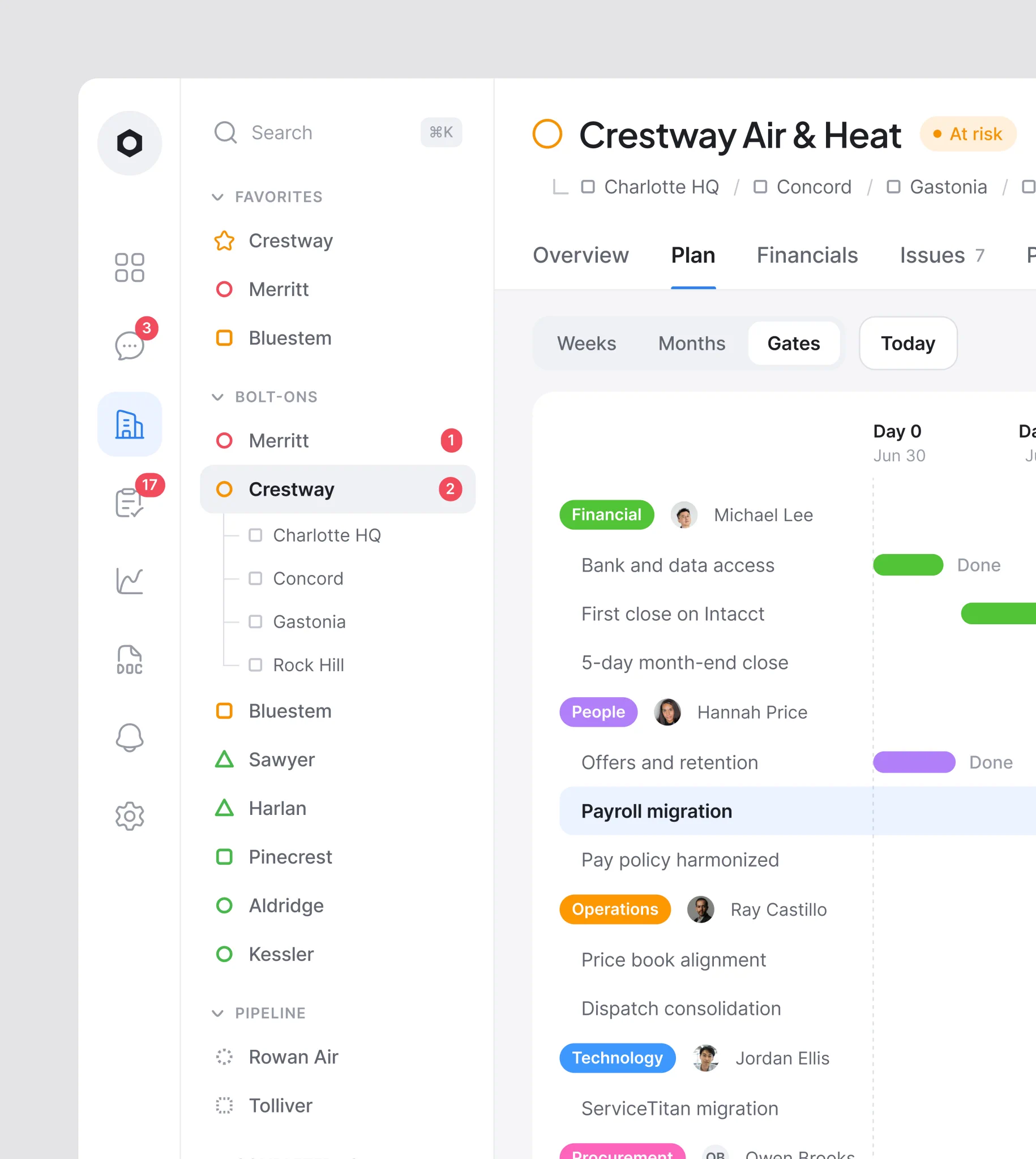Click Michael Lee's avatar
Viewport: 1036px width, 1159px height.
[684, 515]
